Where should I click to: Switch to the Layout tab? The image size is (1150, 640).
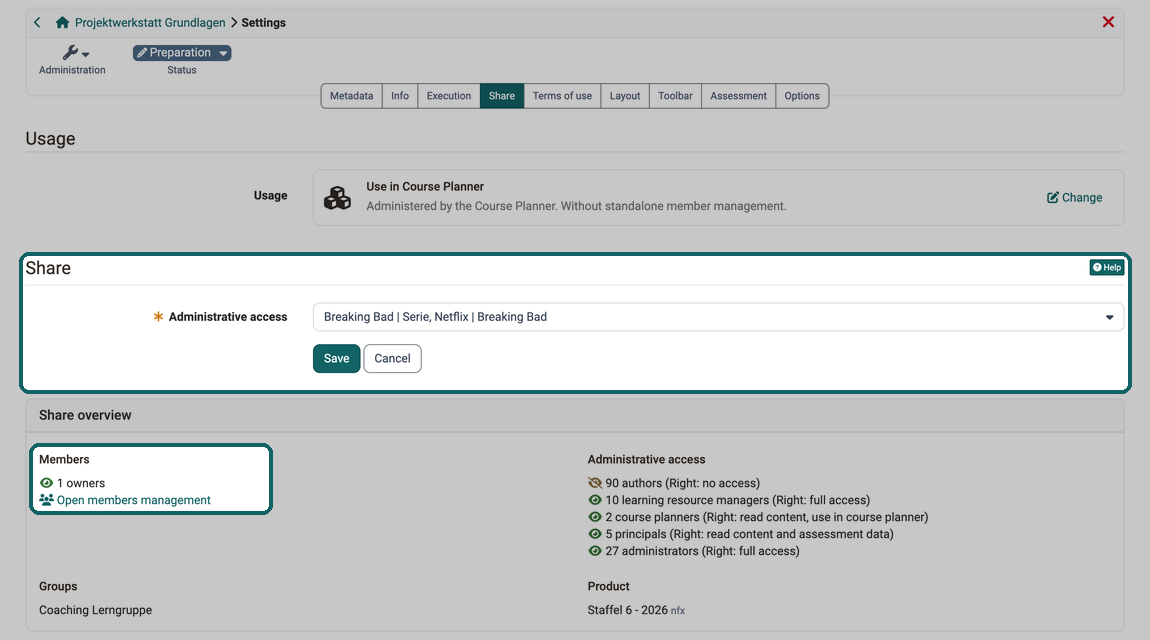click(x=625, y=96)
